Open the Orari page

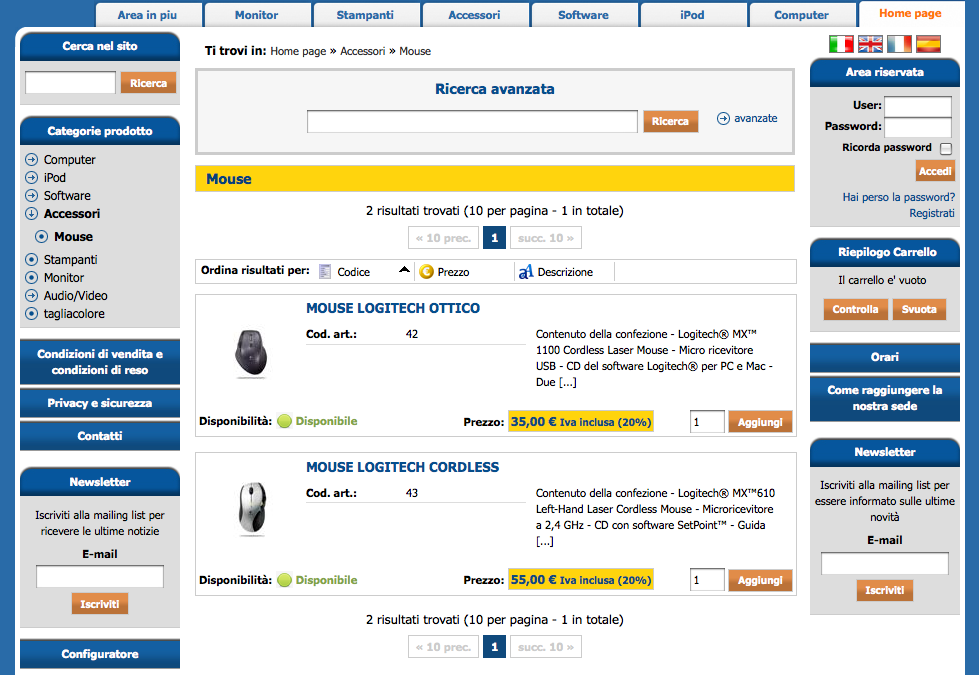[x=885, y=357]
